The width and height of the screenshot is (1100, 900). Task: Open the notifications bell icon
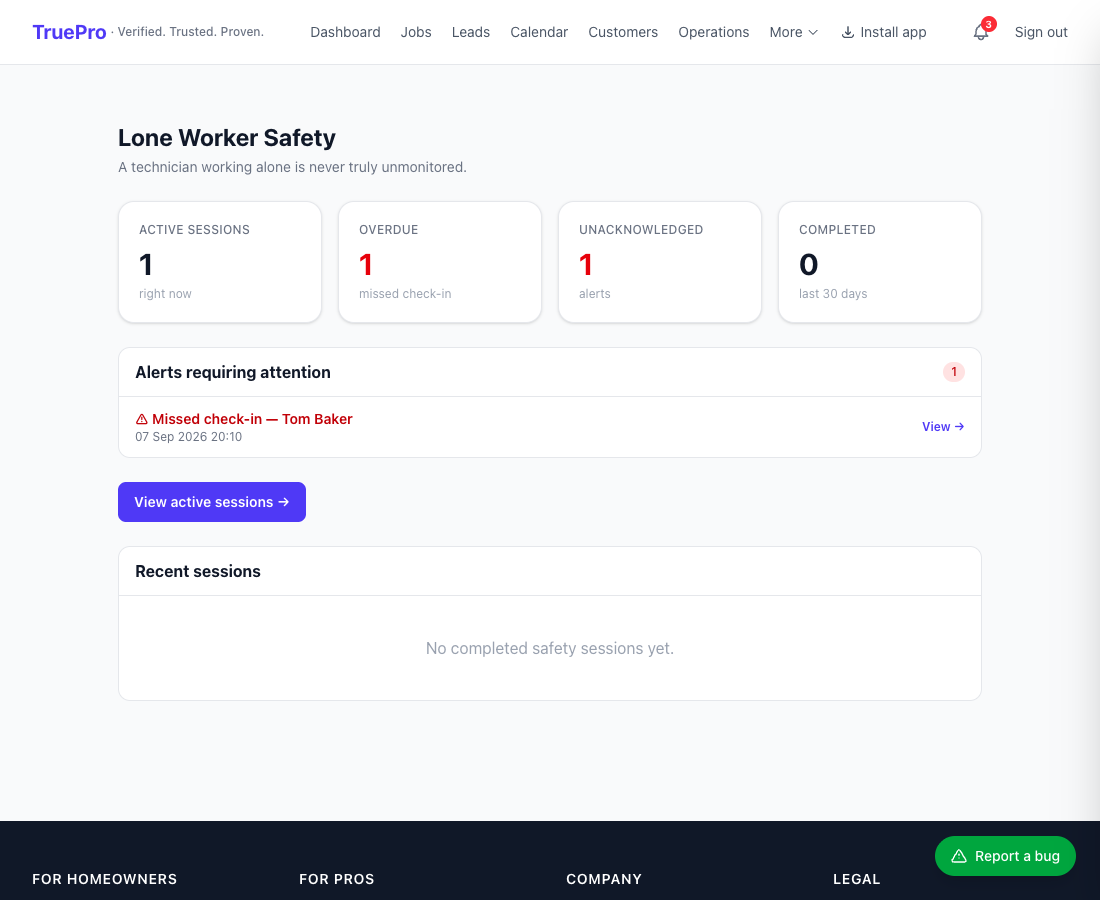tap(981, 32)
